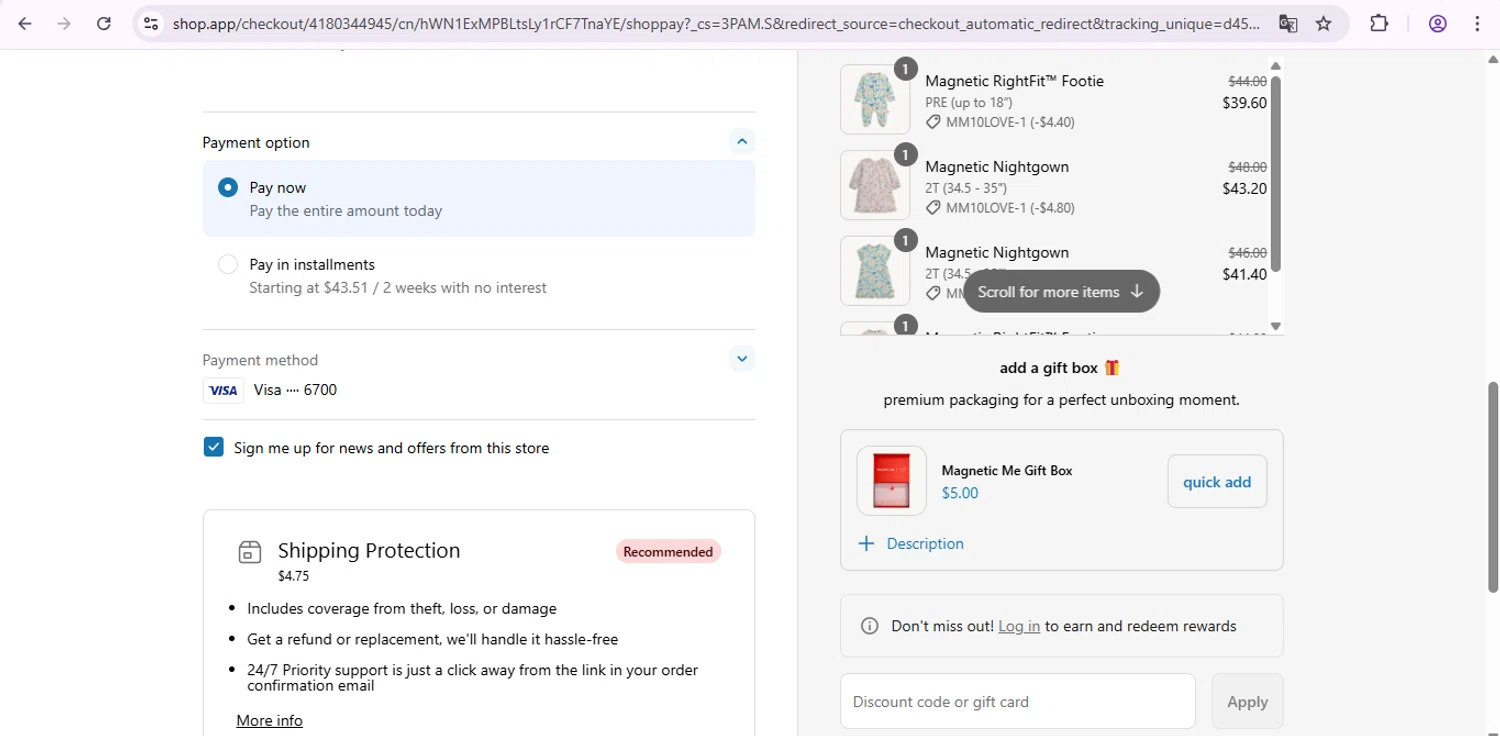The image size is (1500, 736).
Task: Reload the checkout page
Action: point(104,24)
